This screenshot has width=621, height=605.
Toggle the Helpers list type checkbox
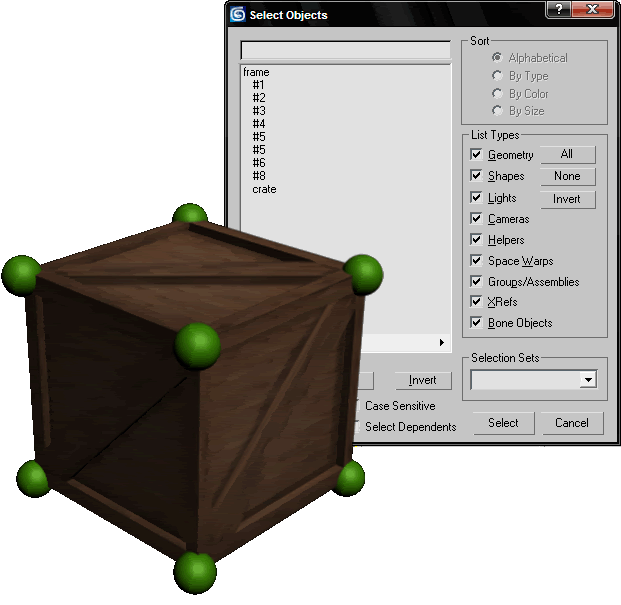coord(476,239)
